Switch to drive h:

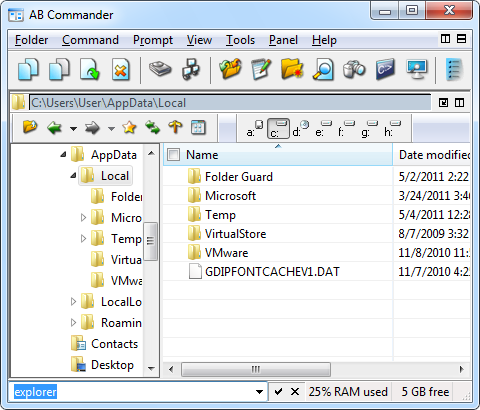click(393, 129)
